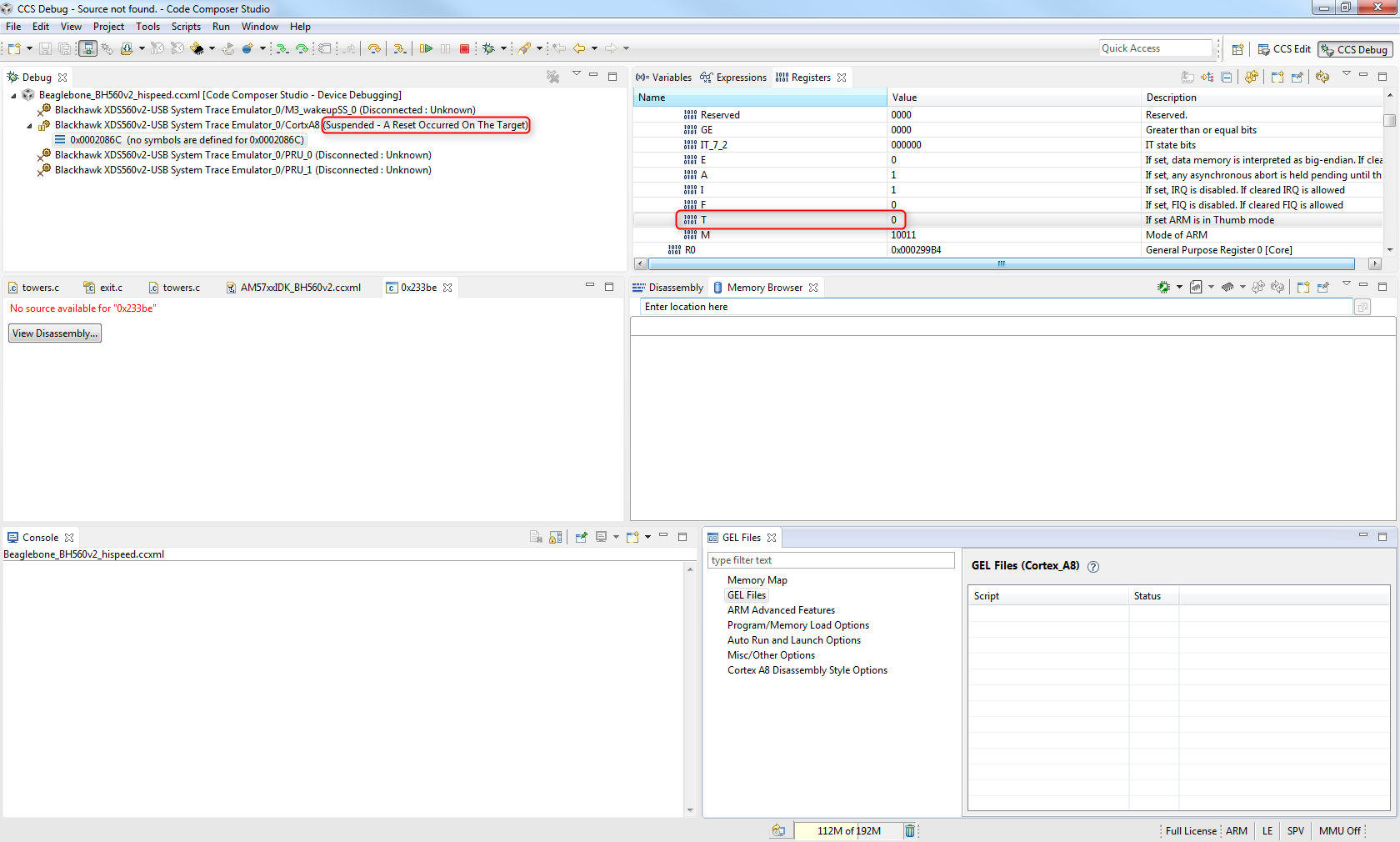
Task: Toggle the debug mode button left of breakpoints
Action: point(87,49)
